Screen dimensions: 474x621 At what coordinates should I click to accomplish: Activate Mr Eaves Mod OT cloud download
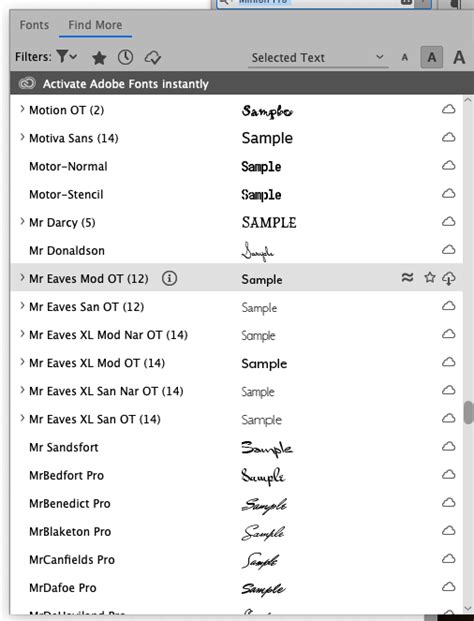(448, 278)
